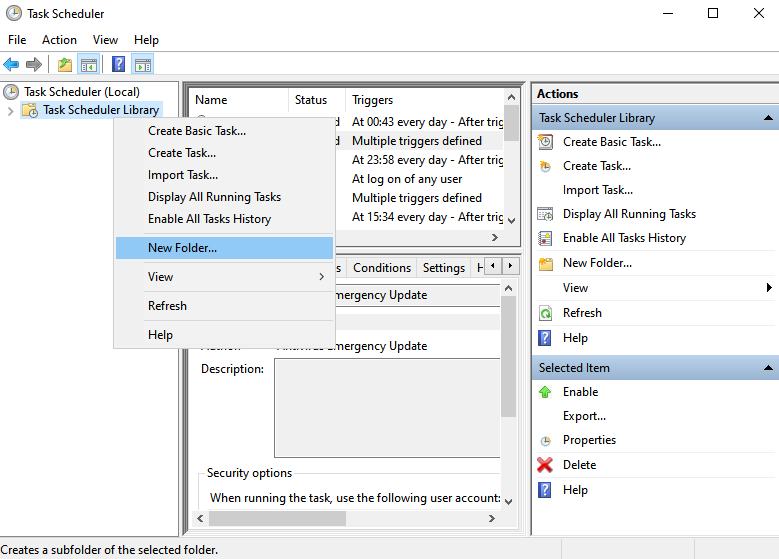
Task: Switch to the Conditions tab
Action: click(381, 268)
